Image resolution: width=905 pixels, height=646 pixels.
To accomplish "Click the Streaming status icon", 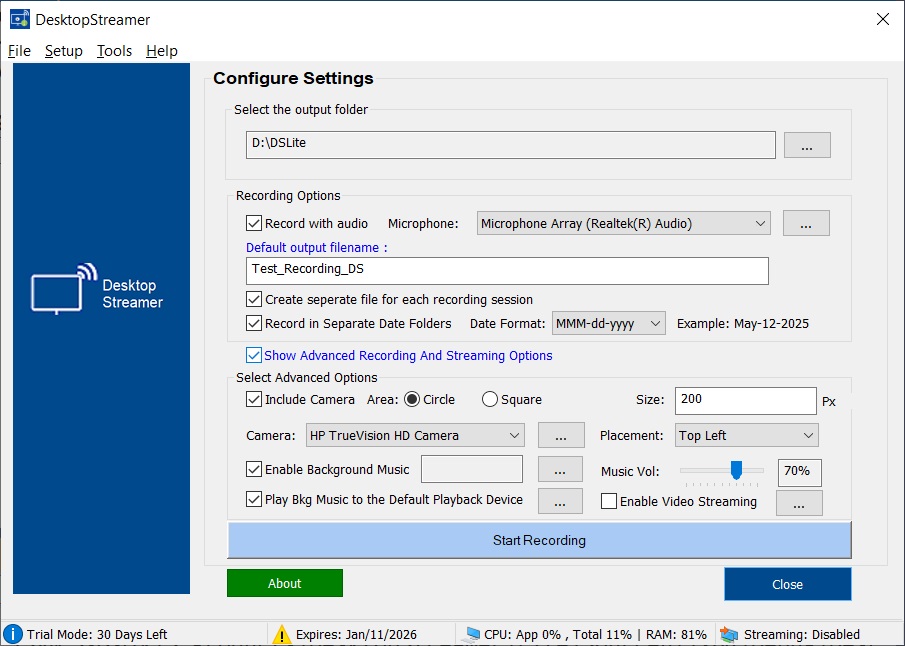I will (729, 634).
